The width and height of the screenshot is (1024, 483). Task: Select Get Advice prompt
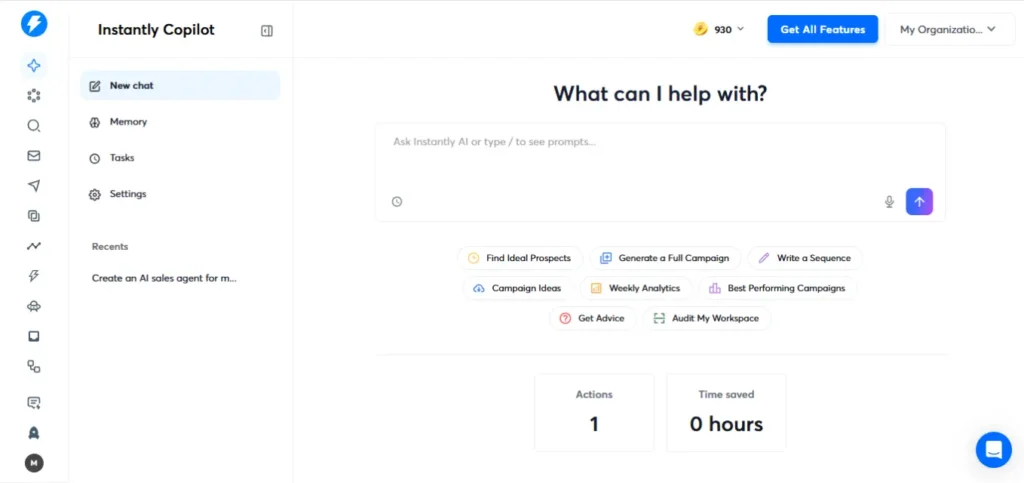point(592,319)
